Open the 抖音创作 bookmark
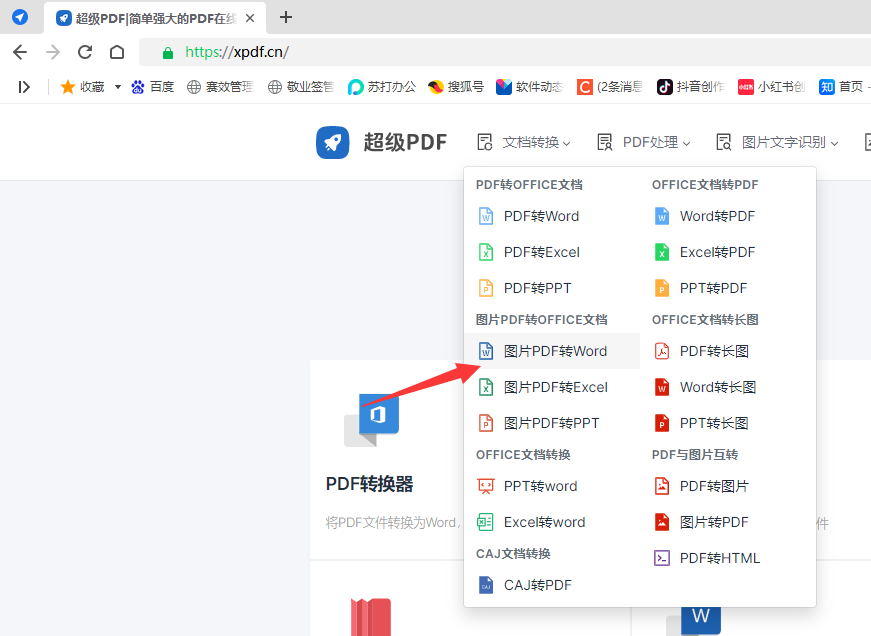871x636 pixels. (x=690, y=87)
